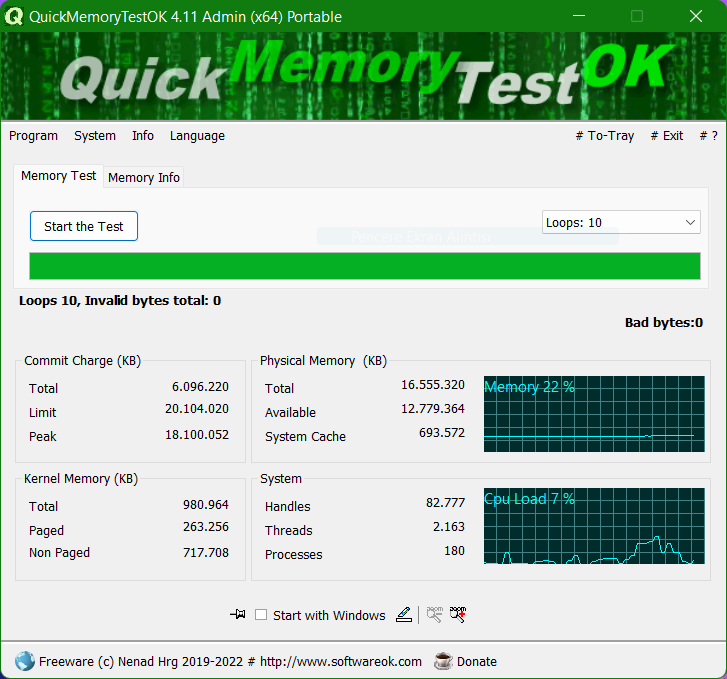The image size is (727, 679).
Task: Click the # ? help item
Action: point(708,136)
